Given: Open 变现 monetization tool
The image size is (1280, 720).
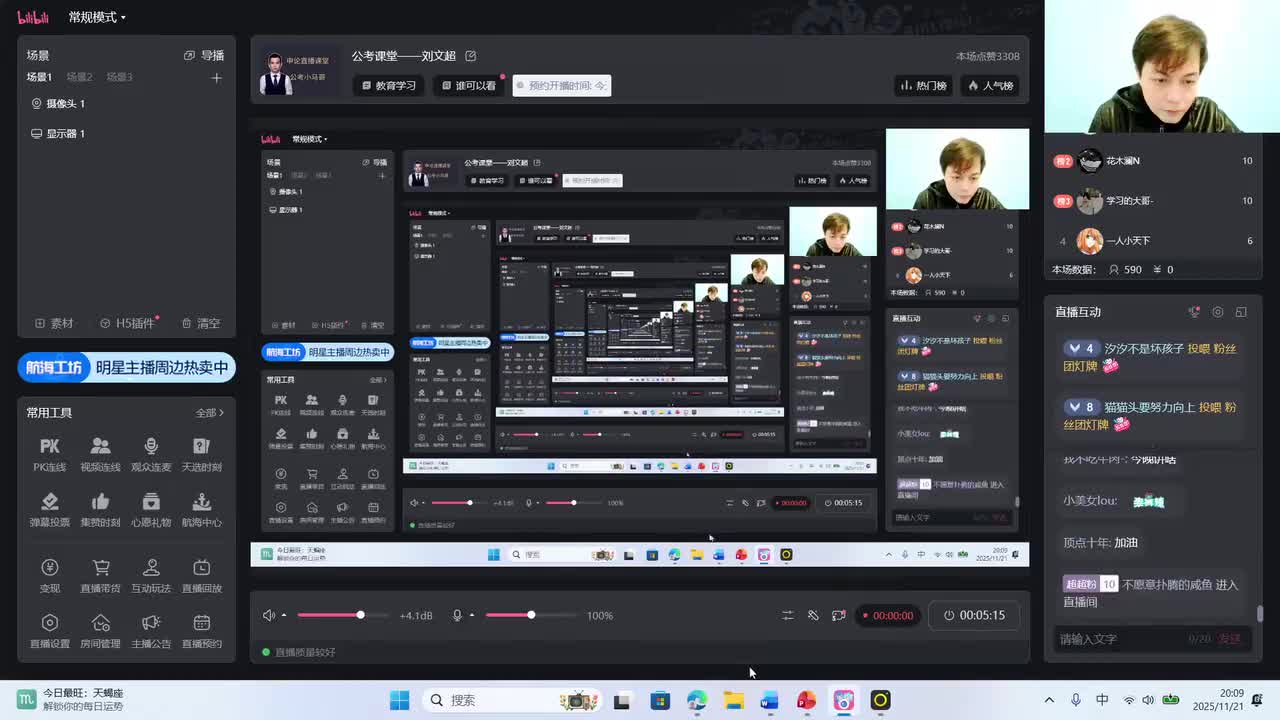Looking at the screenshot, I should pos(50,576).
